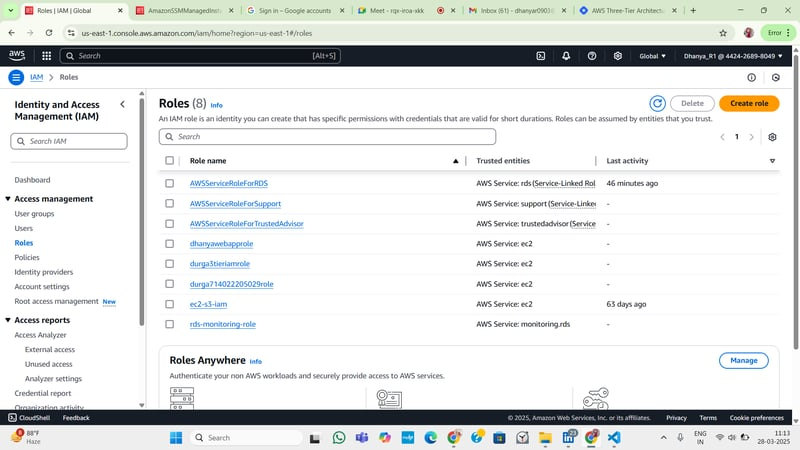Check the AWSServiceRoleForSupport row checkbox

pos(169,204)
